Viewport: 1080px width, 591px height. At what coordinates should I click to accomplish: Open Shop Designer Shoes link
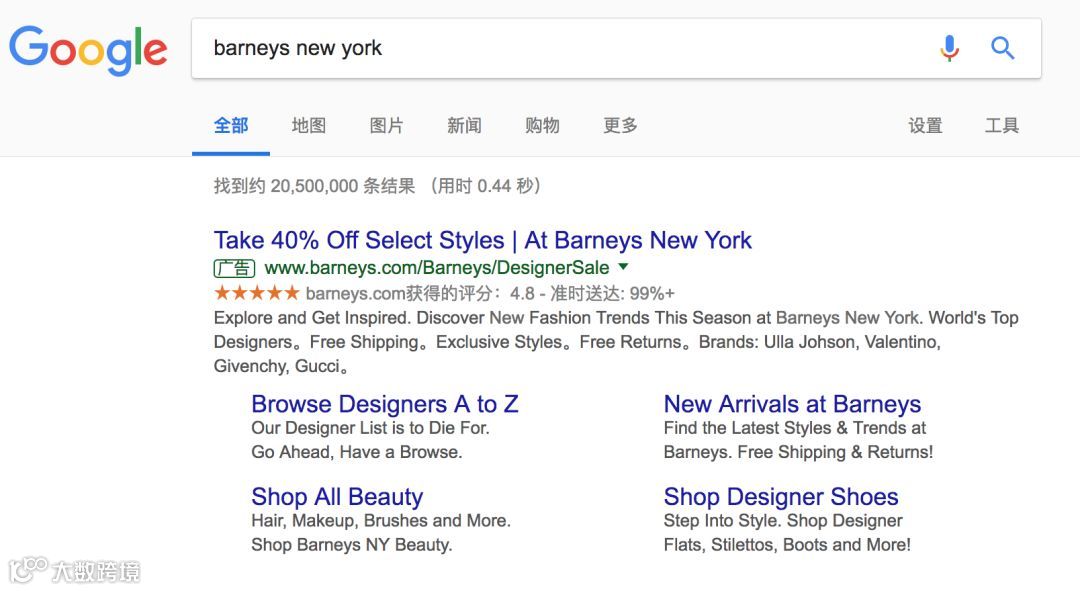pyautogui.click(x=781, y=497)
